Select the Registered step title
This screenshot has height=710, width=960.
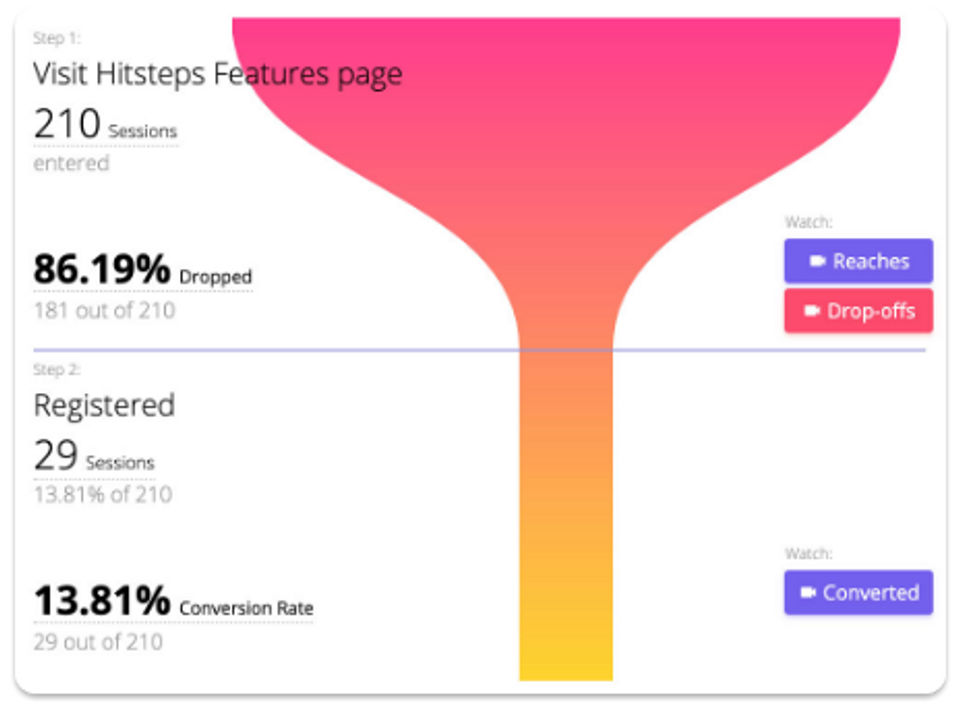[104, 405]
